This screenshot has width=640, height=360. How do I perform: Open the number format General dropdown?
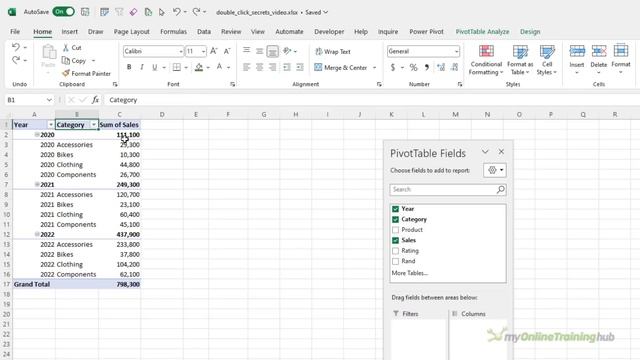(456, 51)
